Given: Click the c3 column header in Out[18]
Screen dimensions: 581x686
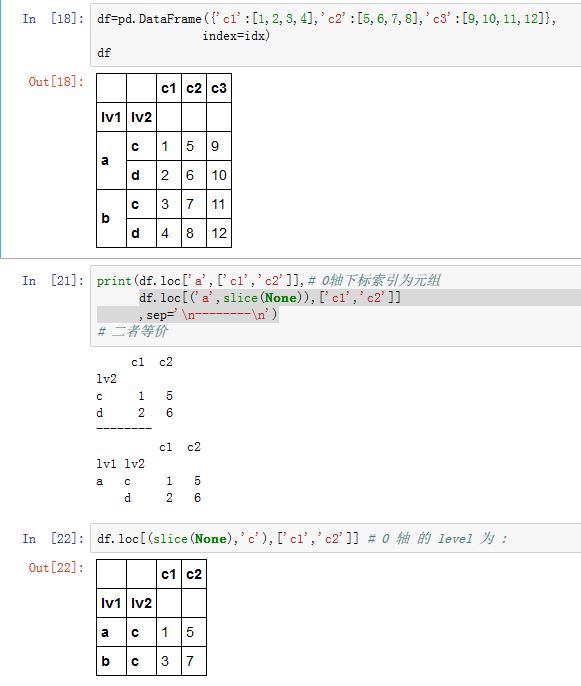Looking at the screenshot, I should tap(219, 88).
